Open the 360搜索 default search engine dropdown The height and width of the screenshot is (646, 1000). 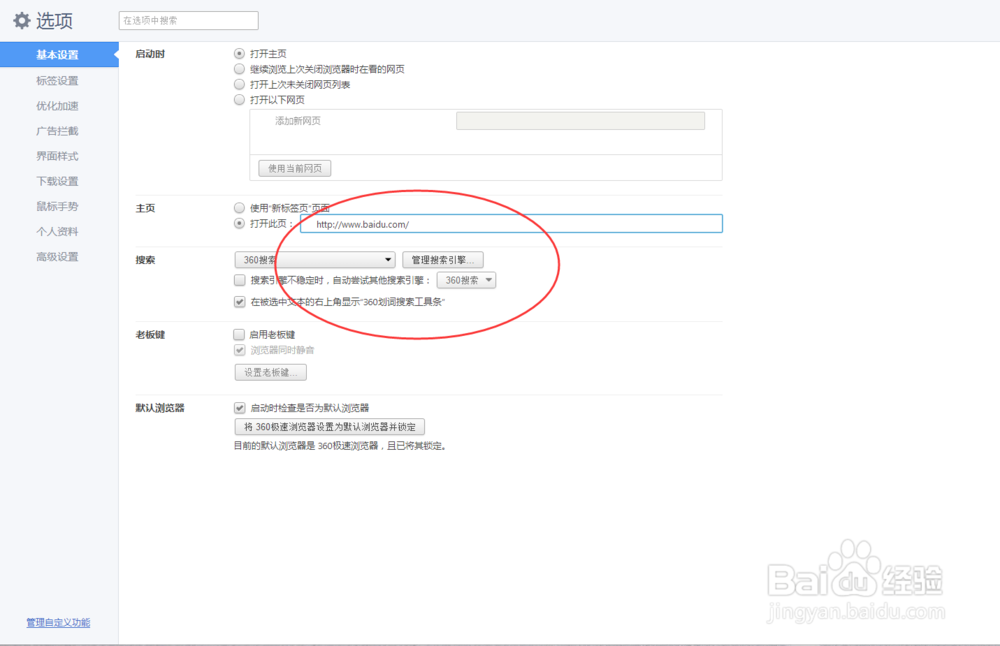pyautogui.click(x=314, y=258)
